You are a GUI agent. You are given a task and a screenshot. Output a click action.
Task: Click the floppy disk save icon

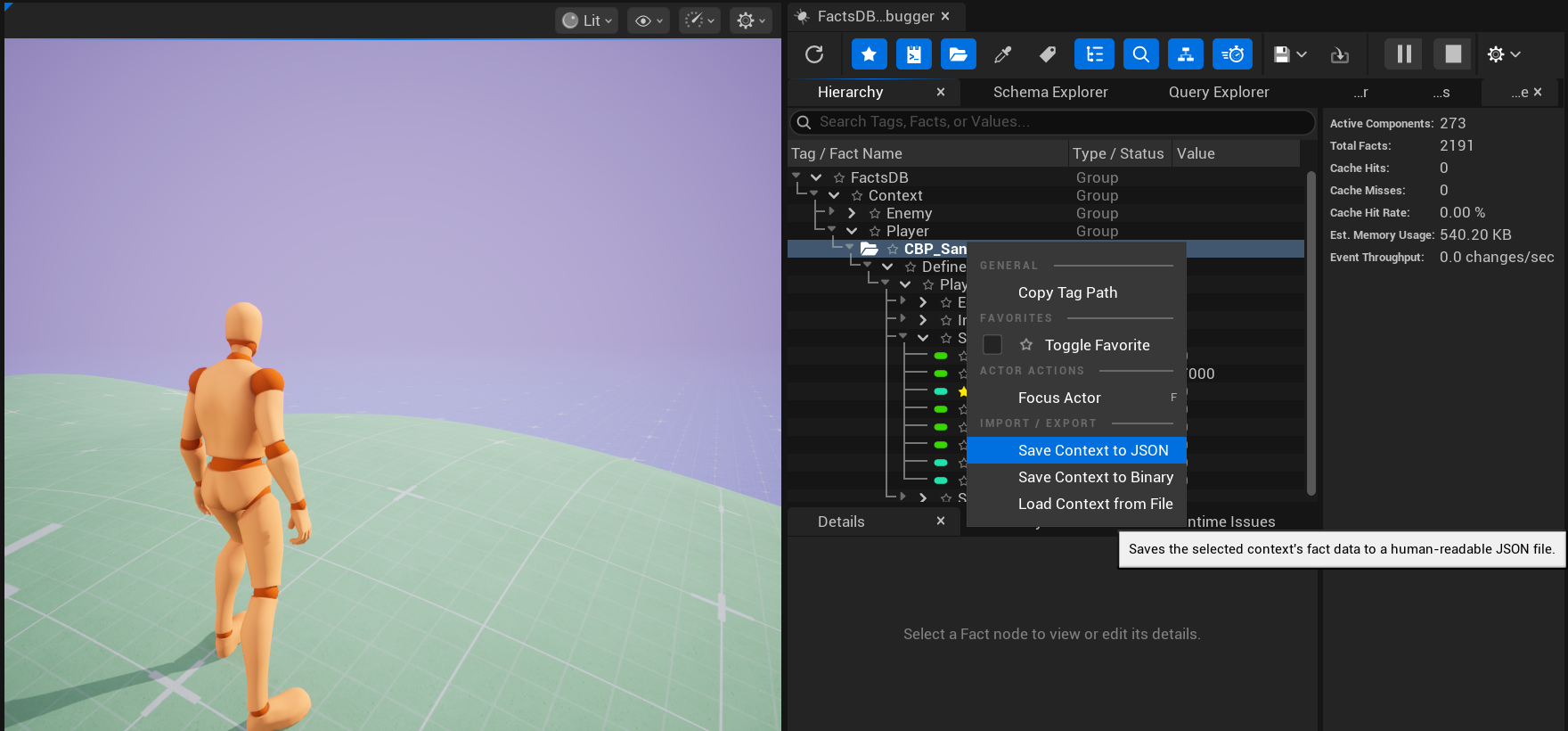(x=1282, y=54)
